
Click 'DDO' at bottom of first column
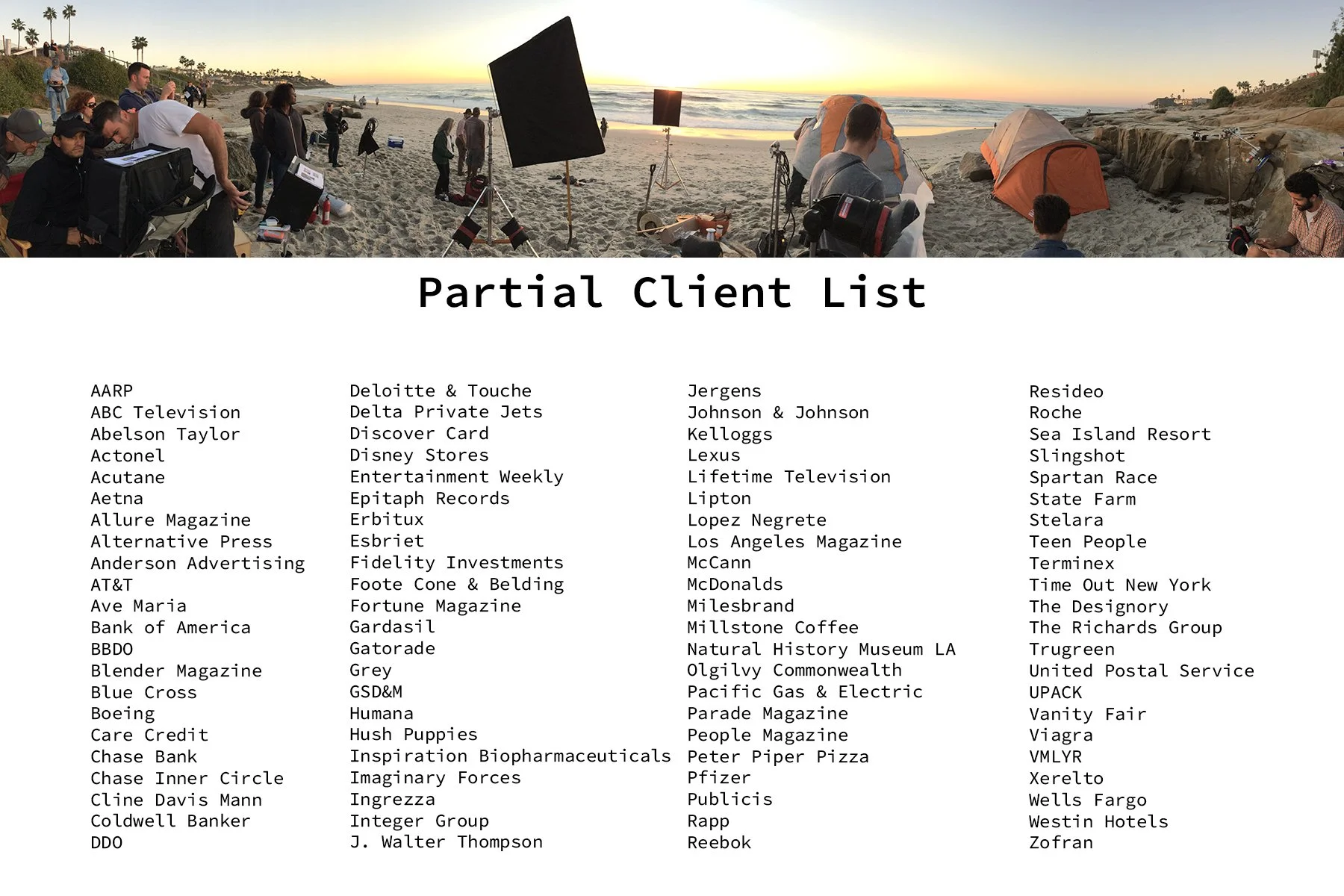pos(107,842)
